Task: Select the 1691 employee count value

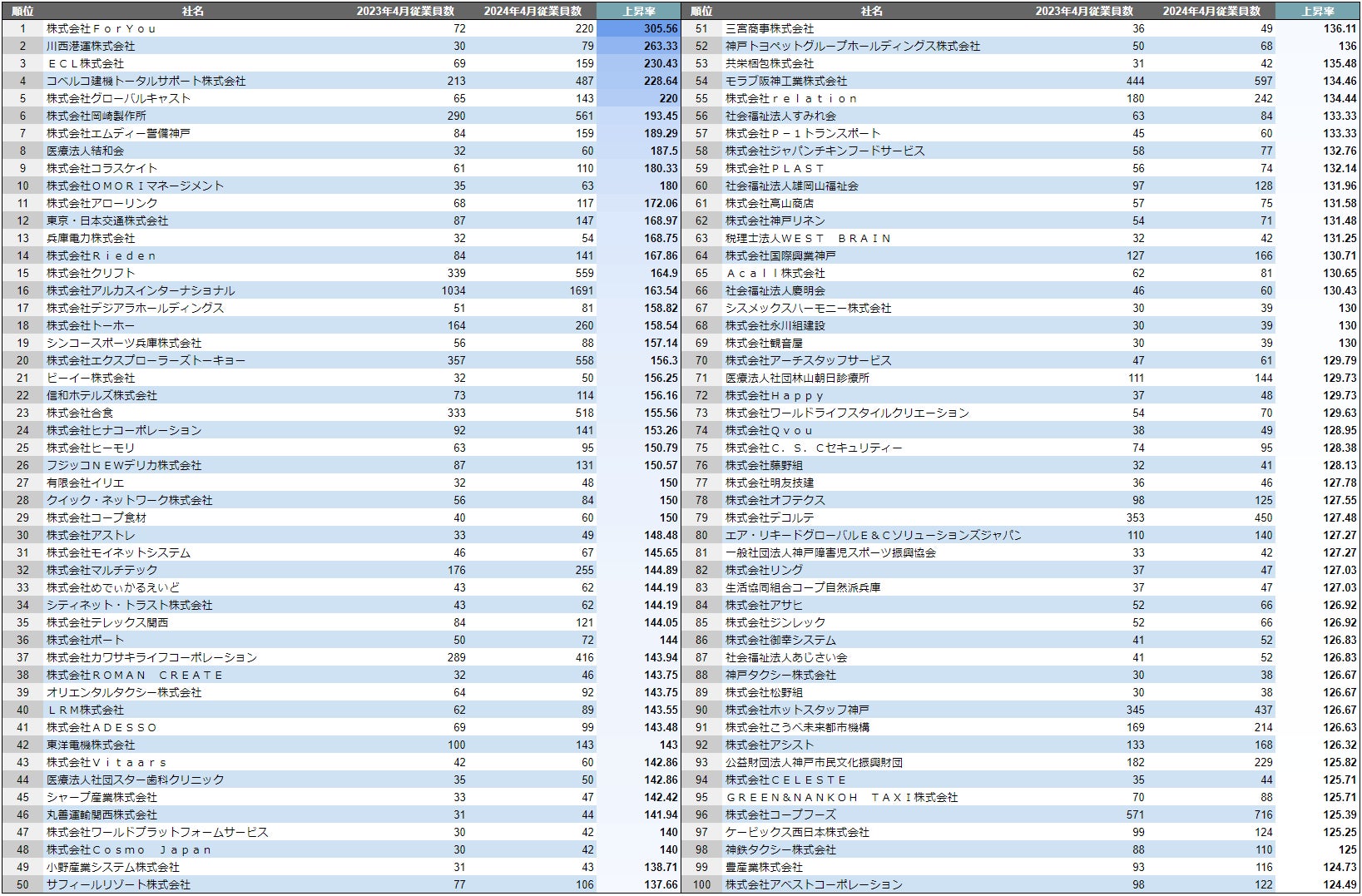Action: click(x=582, y=290)
